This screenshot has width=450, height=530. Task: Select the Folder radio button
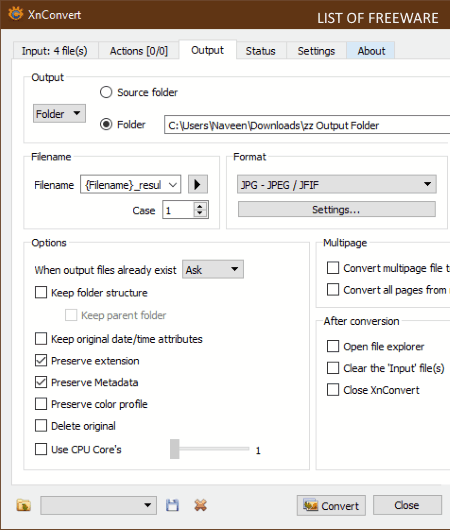pyautogui.click(x=106, y=124)
